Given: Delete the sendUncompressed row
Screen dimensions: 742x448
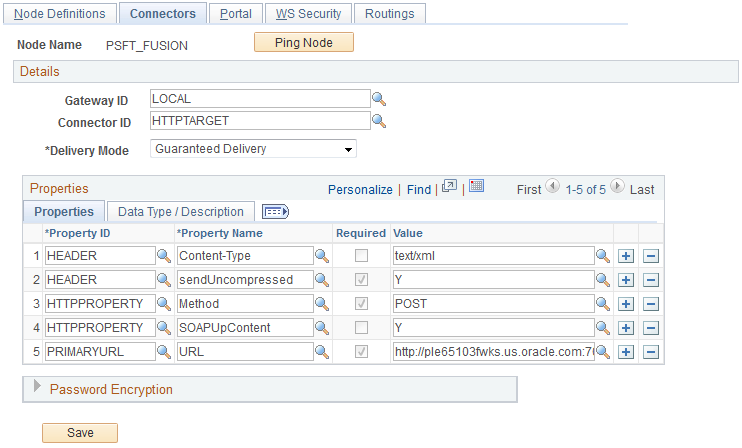Looking at the screenshot, I should [651, 280].
